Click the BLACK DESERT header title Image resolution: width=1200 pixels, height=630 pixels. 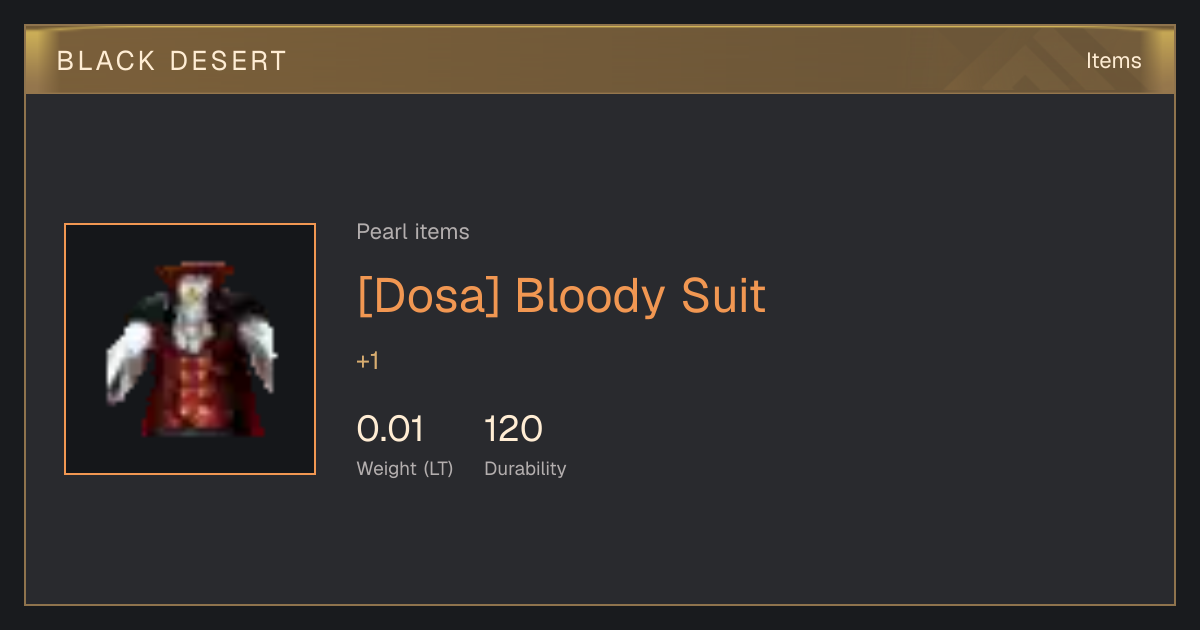172,61
